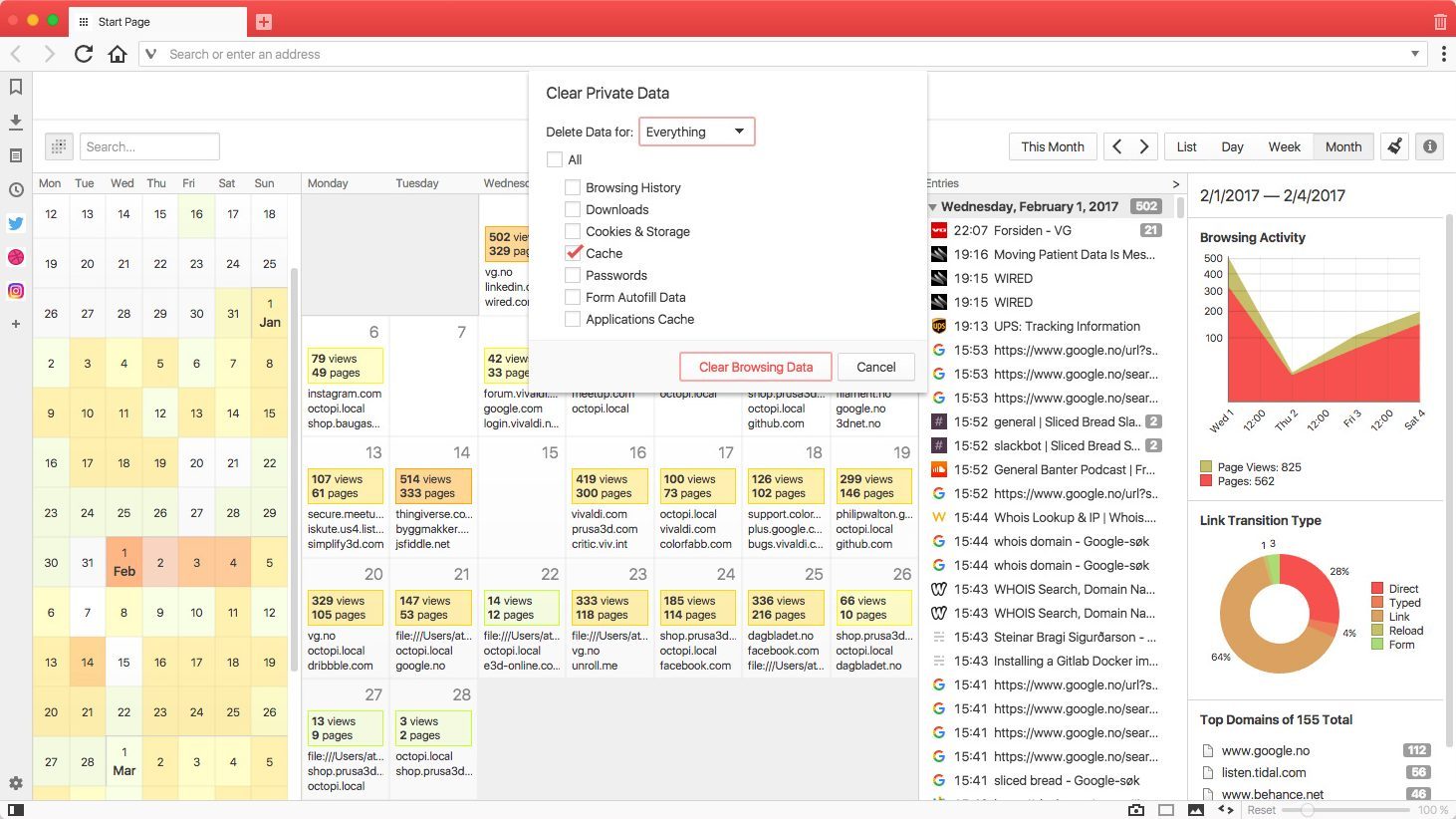The image size is (1456, 819).
Task: Uncheck the Cache checkbox
Action: (573, 253)
